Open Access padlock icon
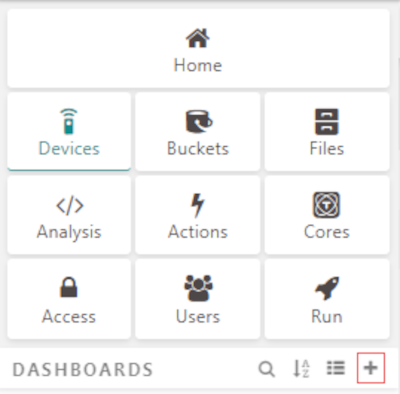The height and width of the screenshot is (394, 400). point(69,287)
